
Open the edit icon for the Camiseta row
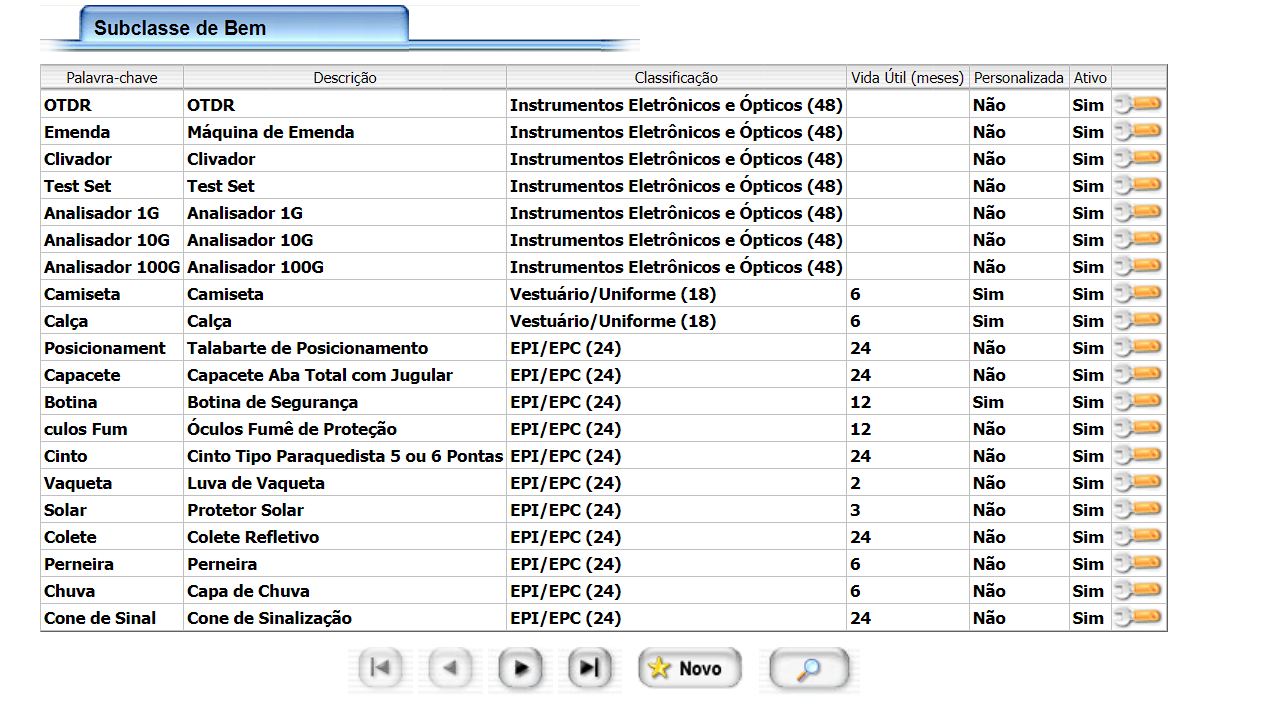click(x=1138, y=293)
